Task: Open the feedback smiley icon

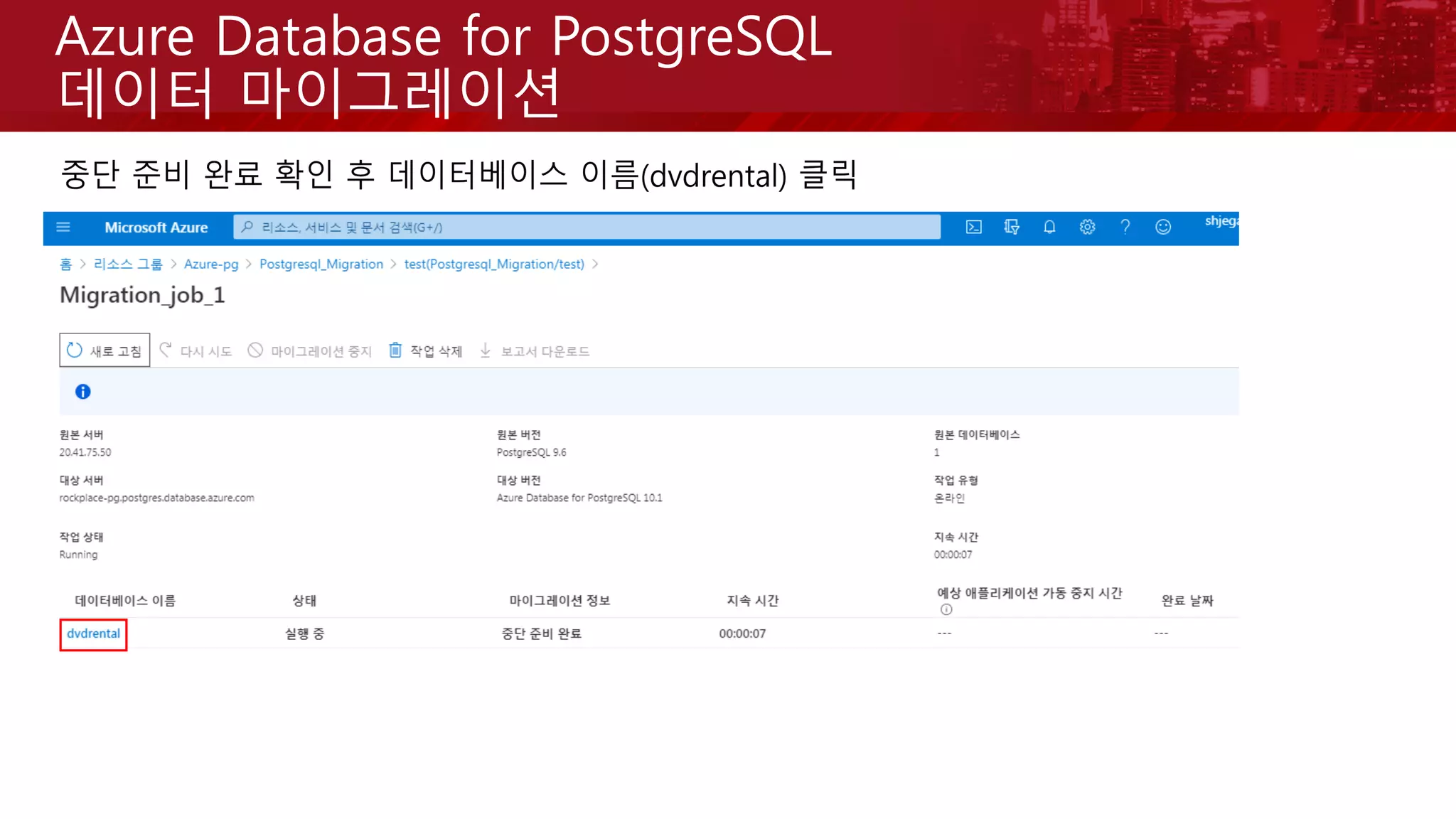Action: point(1163,227)
